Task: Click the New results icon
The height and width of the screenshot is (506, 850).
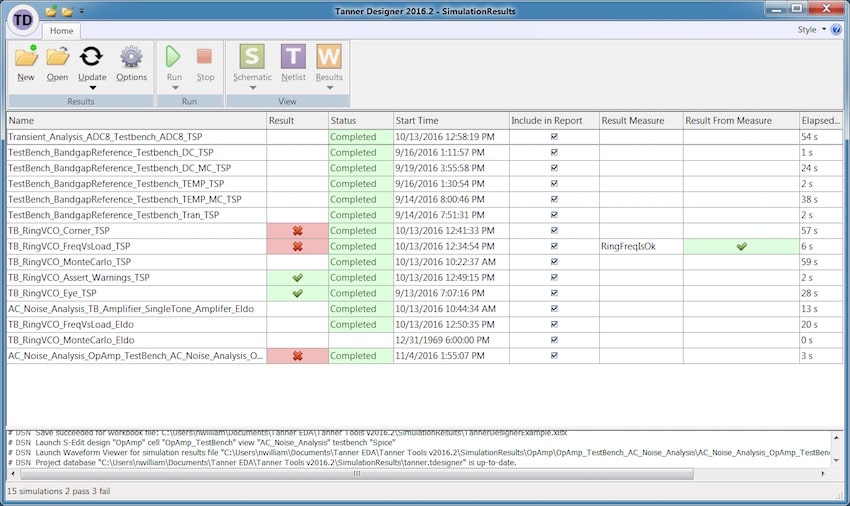Action: pyautogui.click(x=25, y=56)
